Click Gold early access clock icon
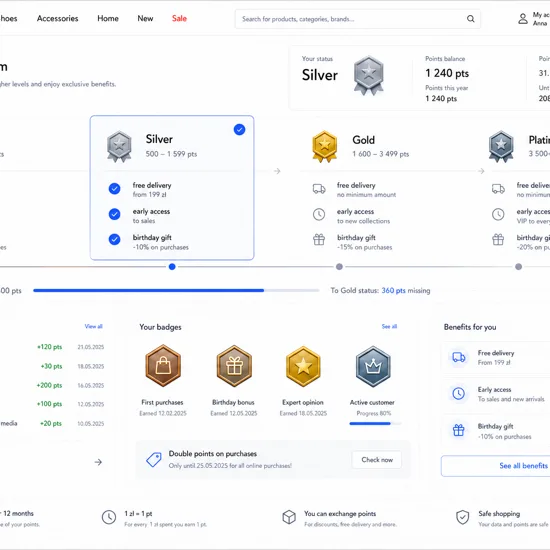The image size is (550, 550). [x=319, y=214]
